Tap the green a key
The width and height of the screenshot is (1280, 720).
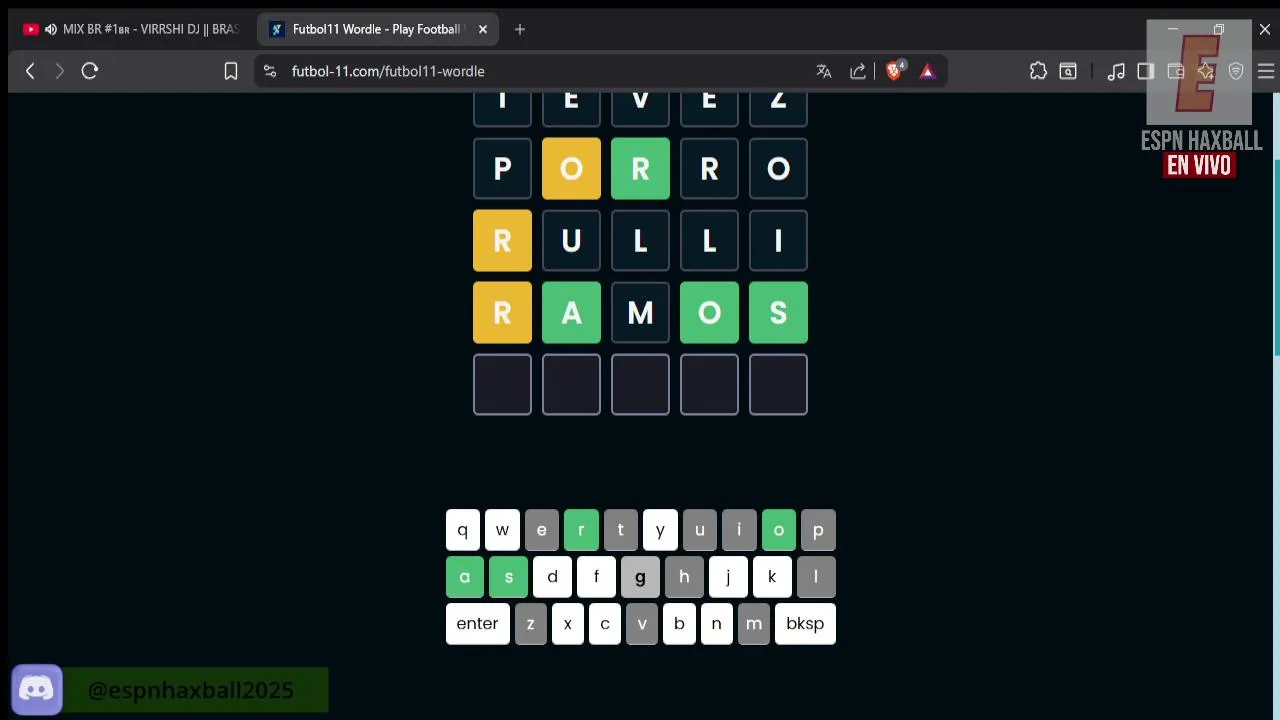point(465,577)
